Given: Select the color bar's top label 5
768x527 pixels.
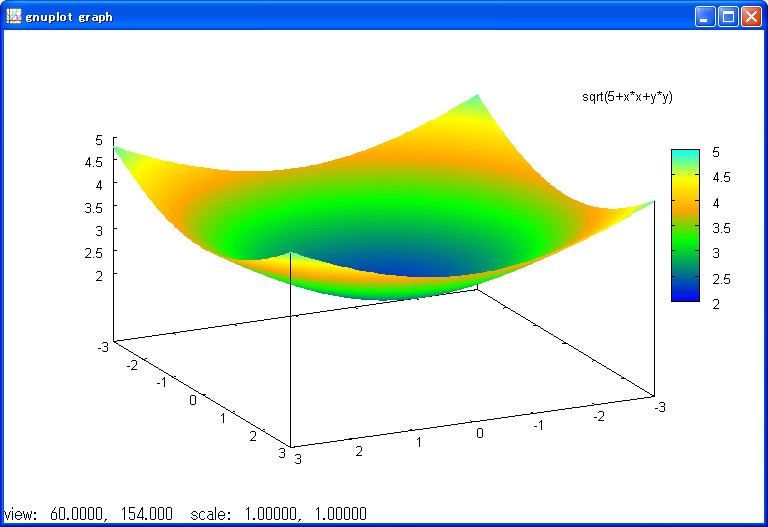Looking at the screenshot, I should point(716,152).
